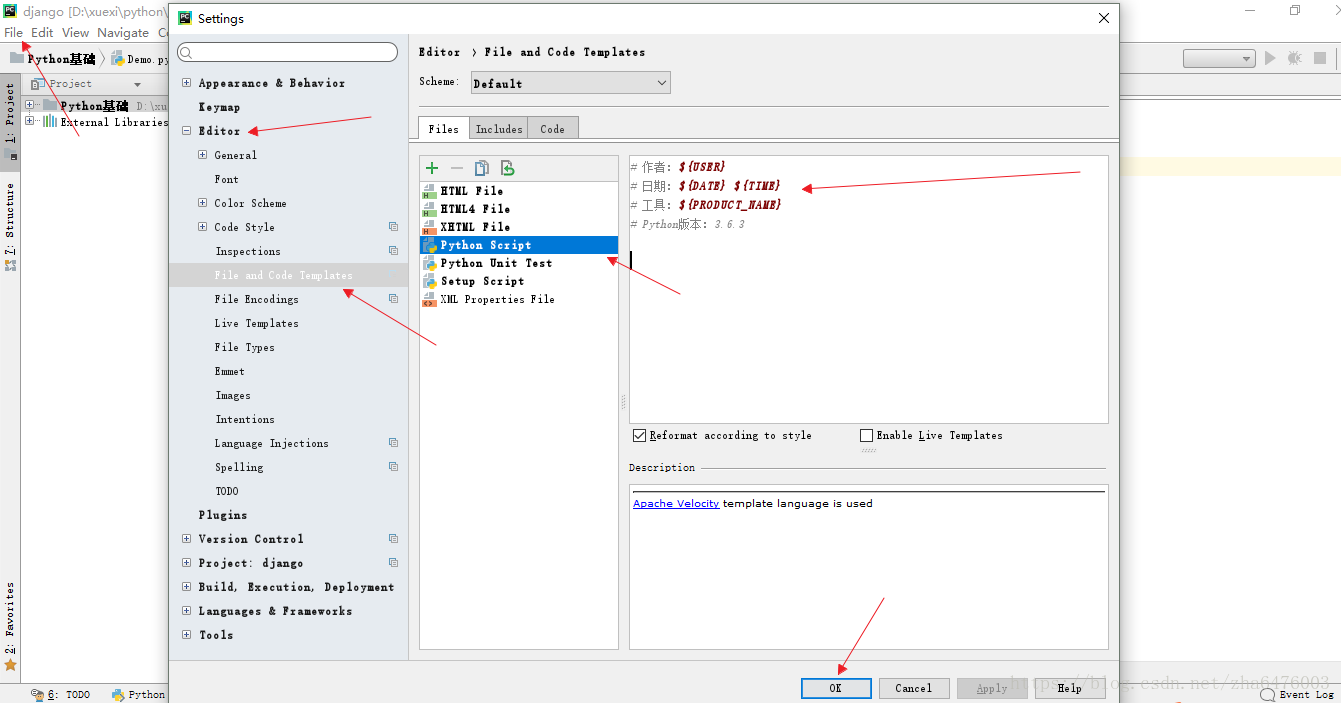
Task: Toggle Reformat according to style checkbox
Action: pos(639,436)
